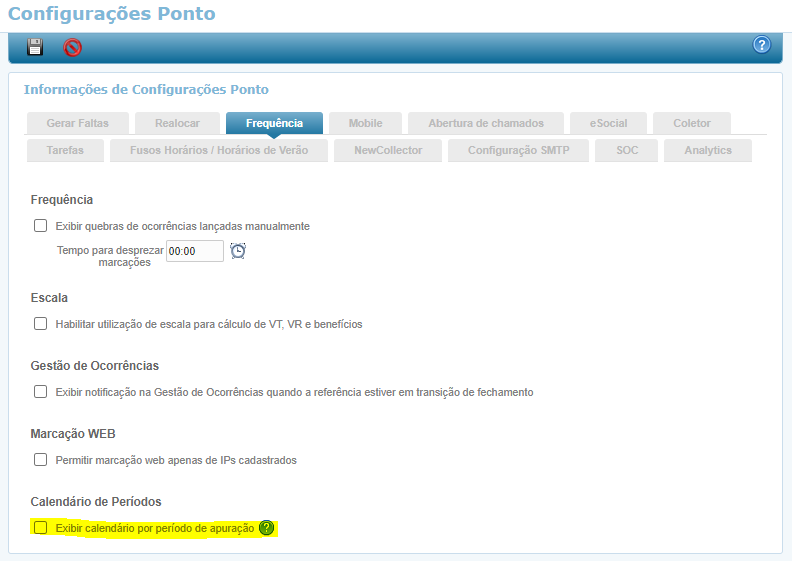Enable Exibir quebras de ocorrências checkbox
This screenshot has width=792, height=561.
click(x=41, y=226)
